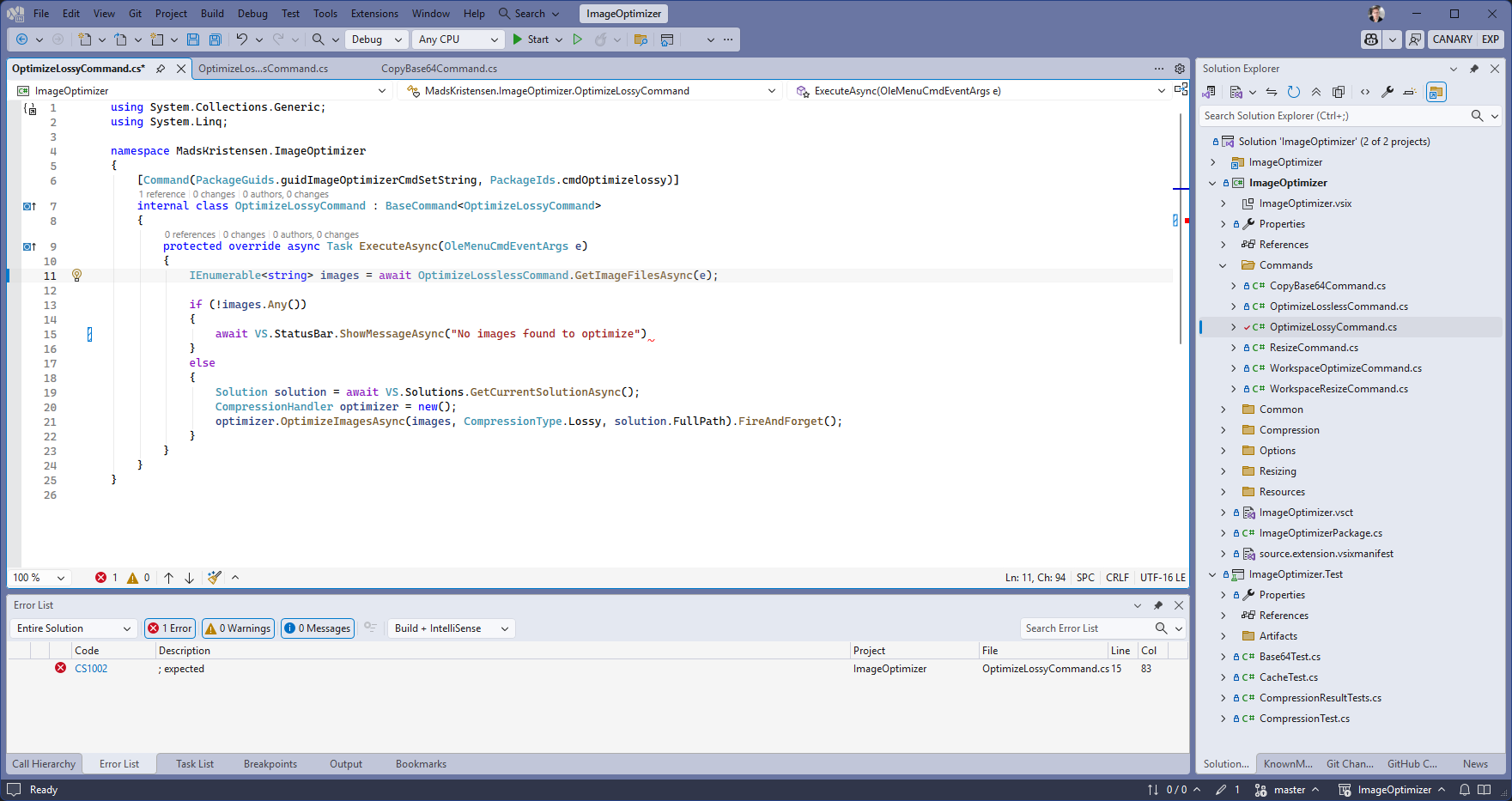The width and height of the screenshot is (1512, 801).
Task: Click the Search Error List field
Action: tap(1085, 628)
